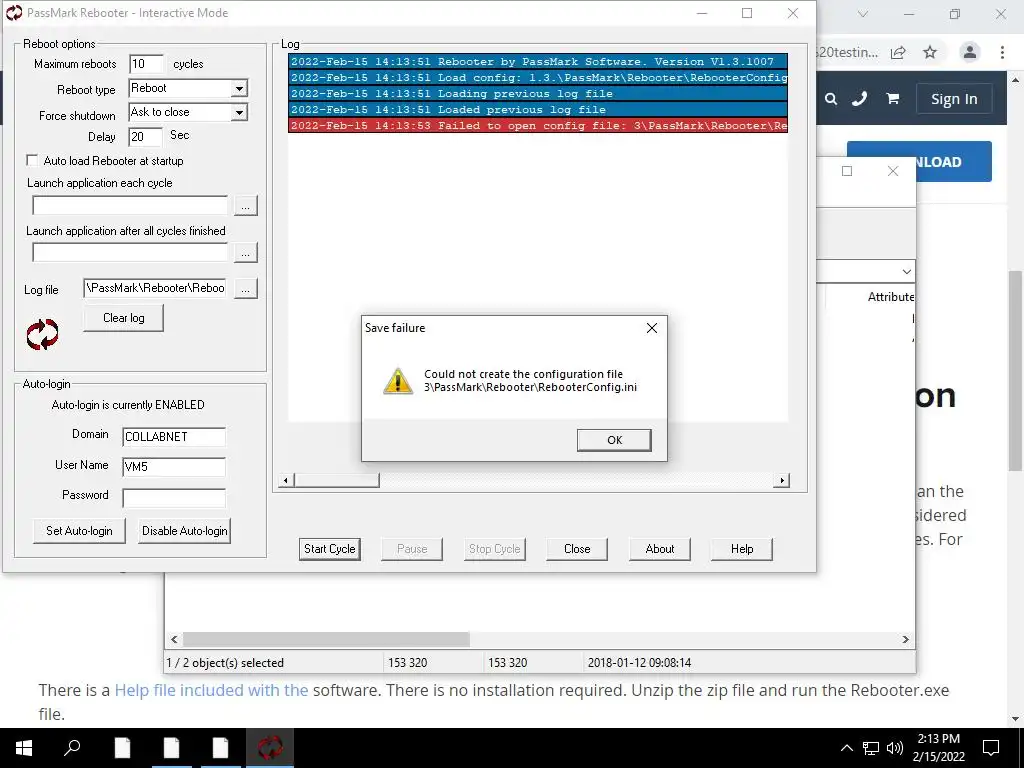1024x768 pixels.
Task: Click the log horizontal scrollbar thumb
Action: pos(336,481)
